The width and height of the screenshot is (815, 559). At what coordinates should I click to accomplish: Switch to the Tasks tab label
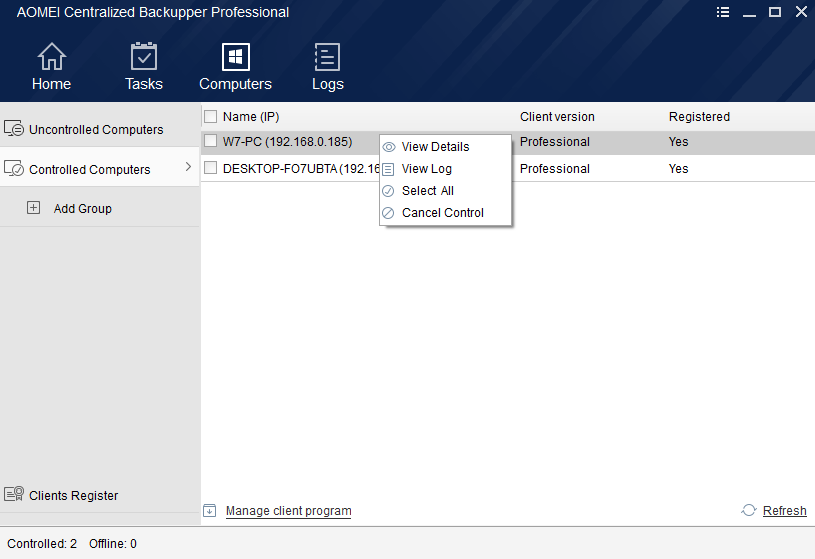(144, 84)
